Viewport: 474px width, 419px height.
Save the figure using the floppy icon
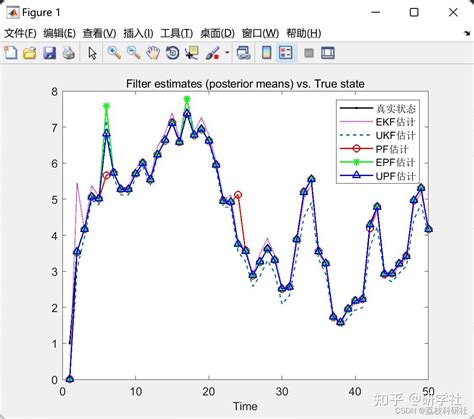tap(49, 53)
